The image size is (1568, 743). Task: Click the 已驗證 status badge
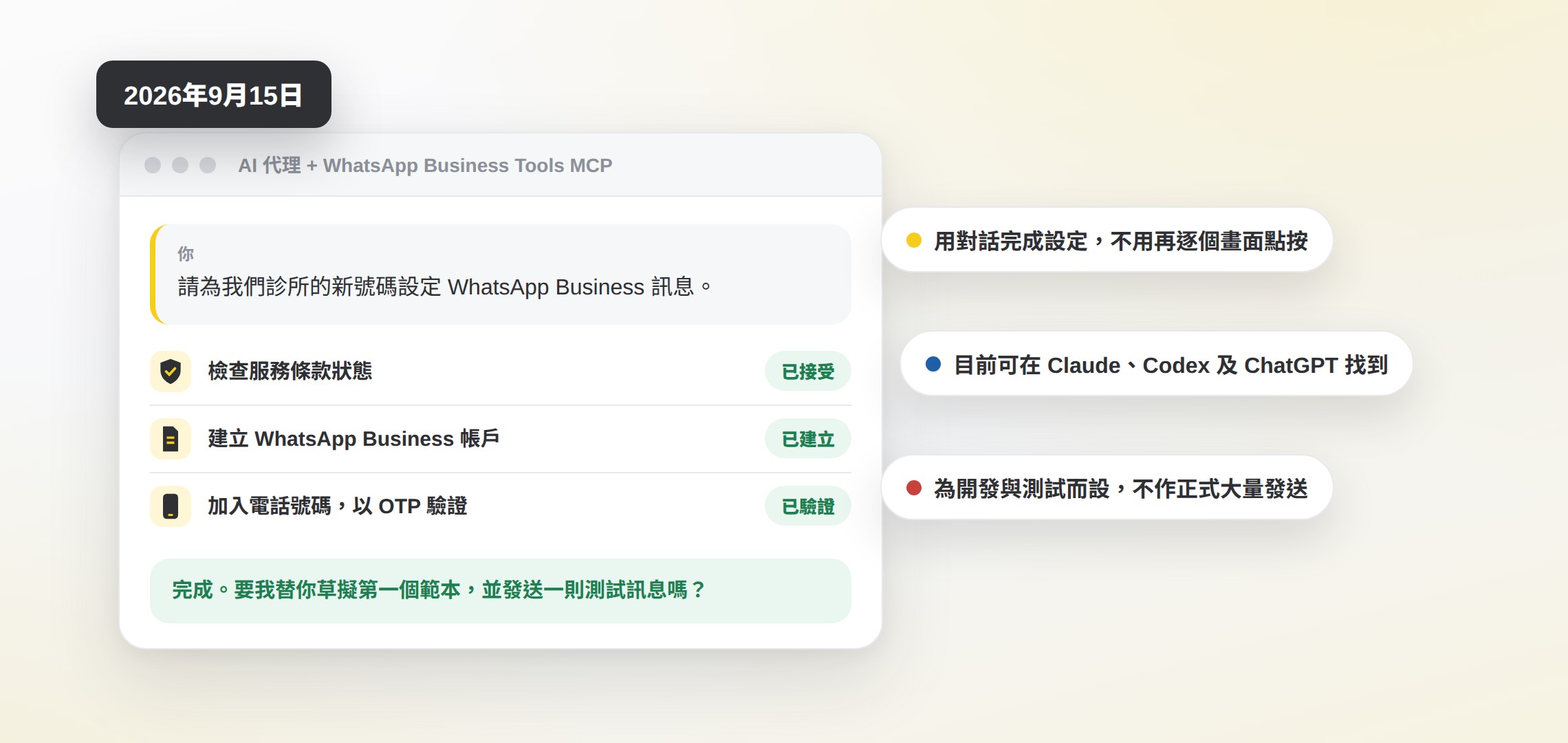(808, 506)
